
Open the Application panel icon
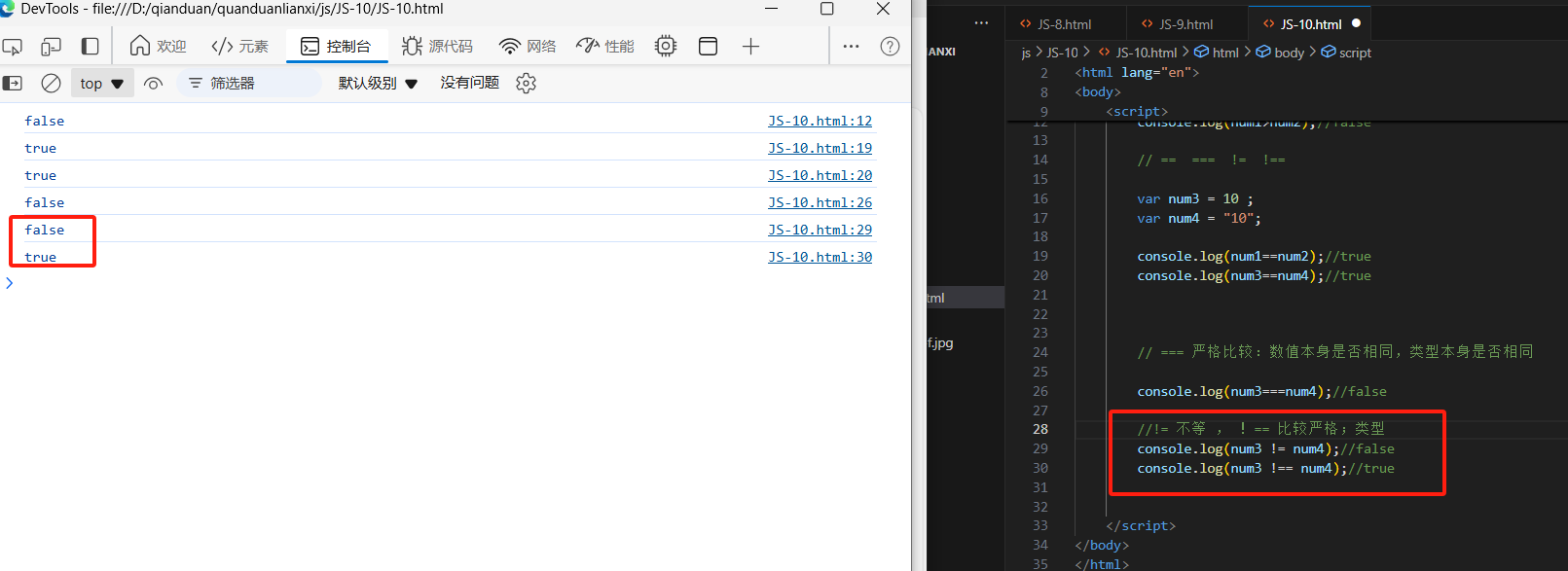(x=709, y=47)
